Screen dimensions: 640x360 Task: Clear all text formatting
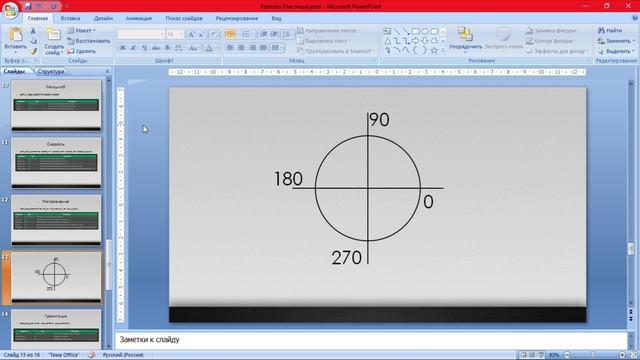point(213,35)
